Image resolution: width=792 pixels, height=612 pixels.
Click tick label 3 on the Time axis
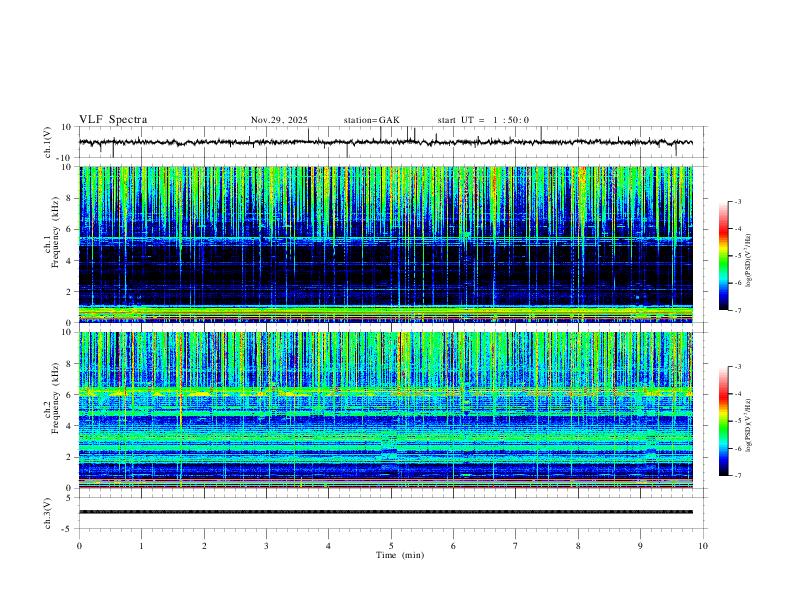266,546
